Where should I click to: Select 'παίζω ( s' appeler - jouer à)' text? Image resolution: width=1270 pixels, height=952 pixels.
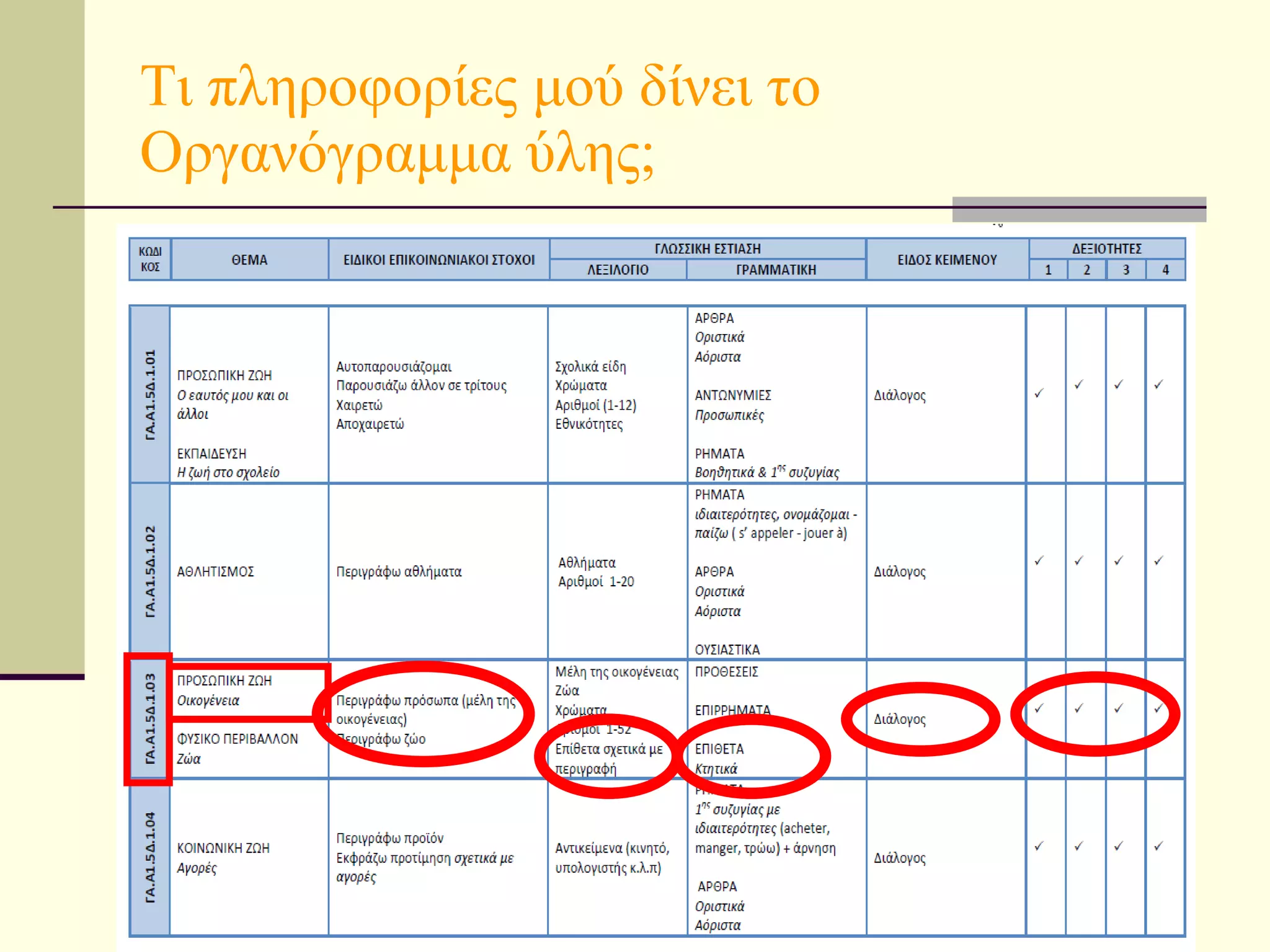(771, 533)
